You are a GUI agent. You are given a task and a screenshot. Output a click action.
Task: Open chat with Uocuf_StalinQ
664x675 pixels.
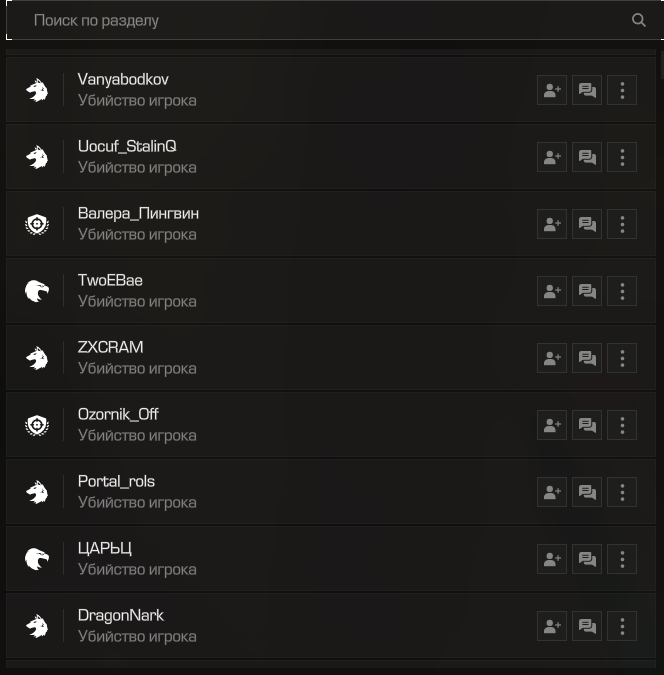coord(587,157)
